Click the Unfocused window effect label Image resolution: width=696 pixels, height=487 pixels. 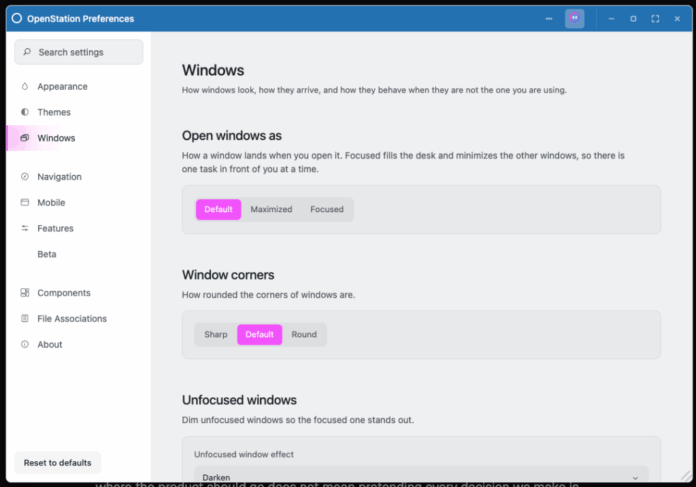tap(244, 454)
